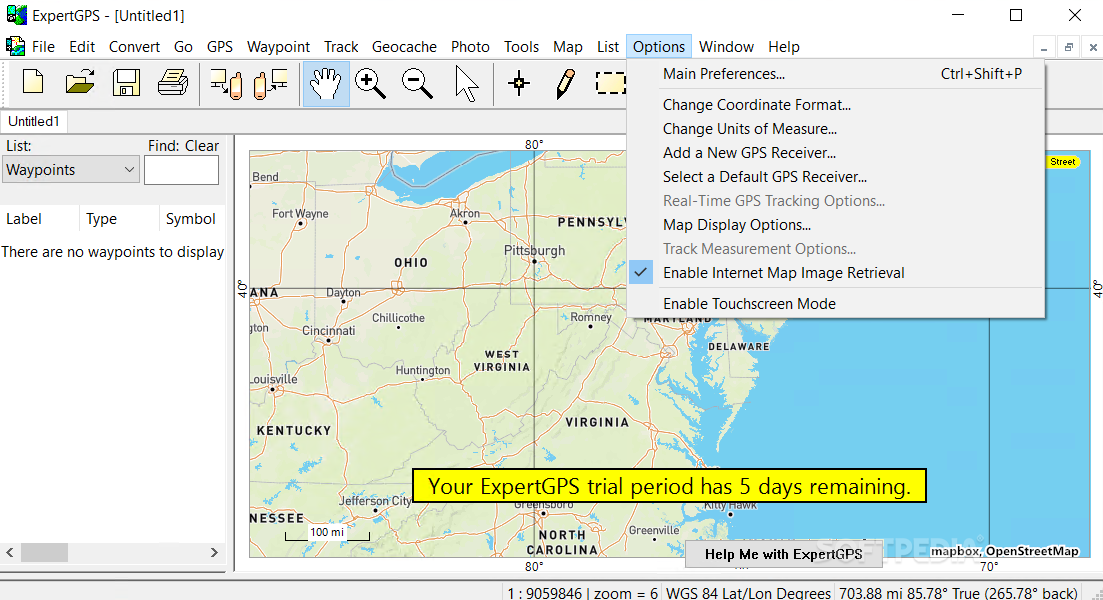
Task: Click the Pittsburgh city label on map
Action: pos(534,250)
